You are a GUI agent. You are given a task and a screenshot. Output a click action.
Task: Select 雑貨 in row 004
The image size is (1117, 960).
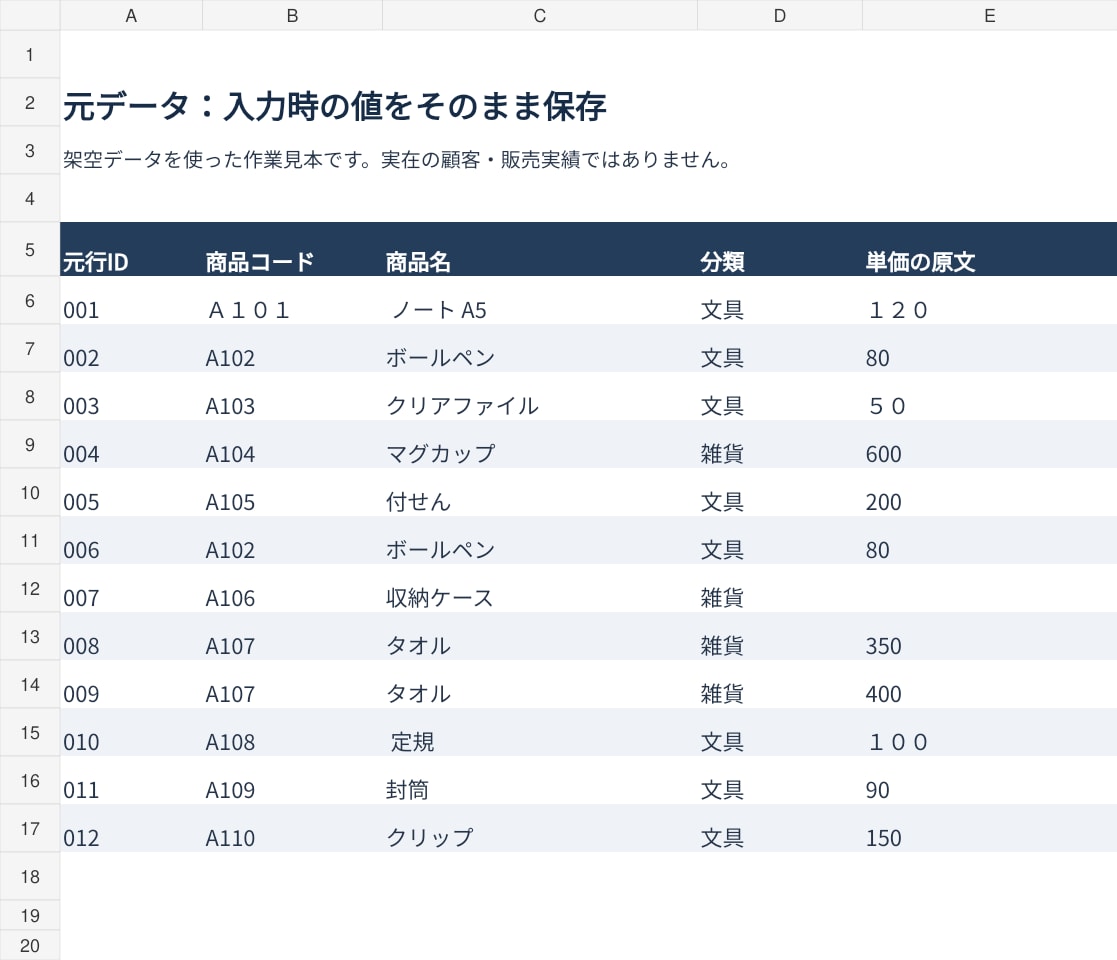pos(779,444)
